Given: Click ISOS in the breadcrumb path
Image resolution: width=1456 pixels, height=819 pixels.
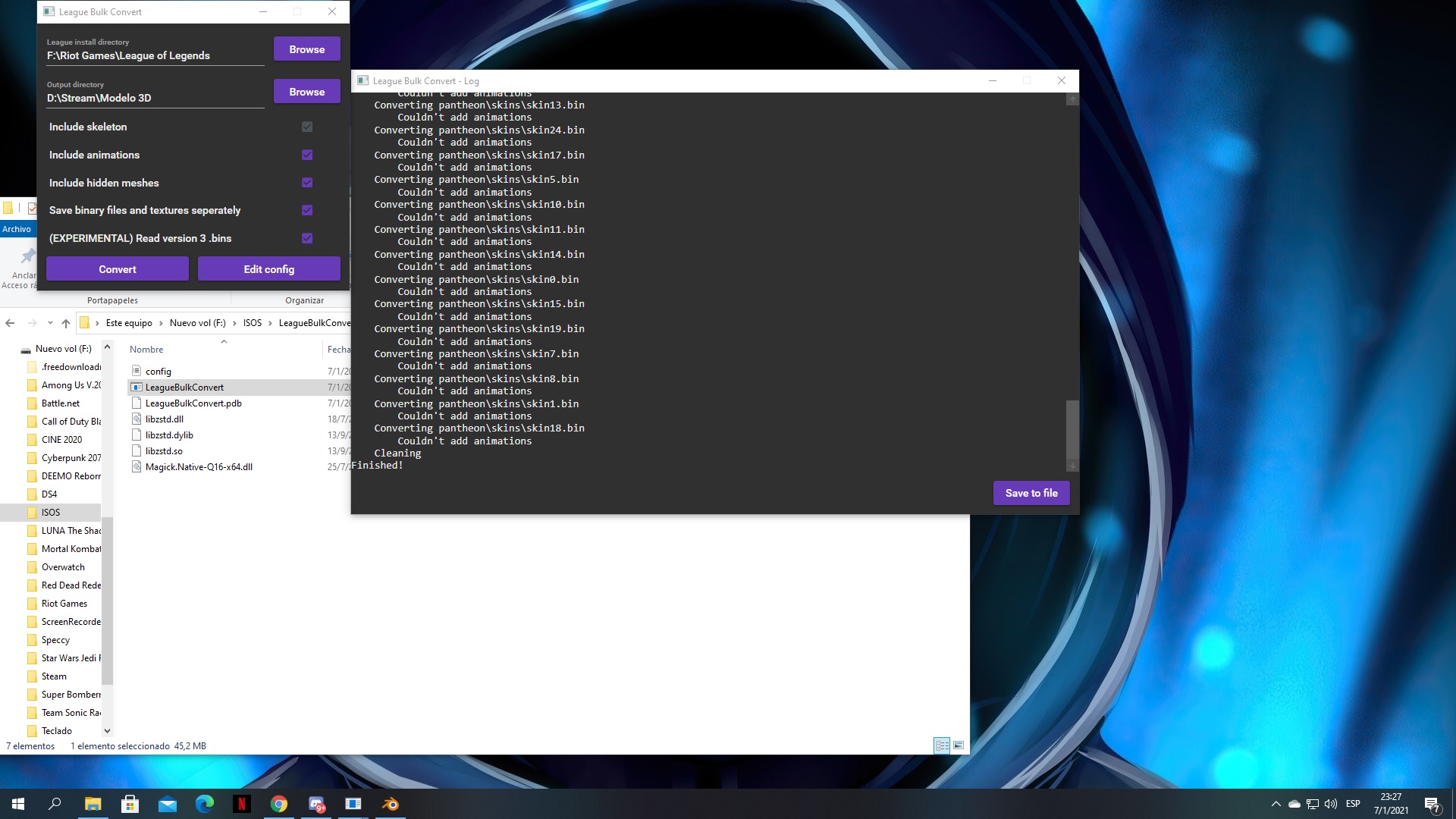Looking at the screenshot, I should click(x=252, y=323).
